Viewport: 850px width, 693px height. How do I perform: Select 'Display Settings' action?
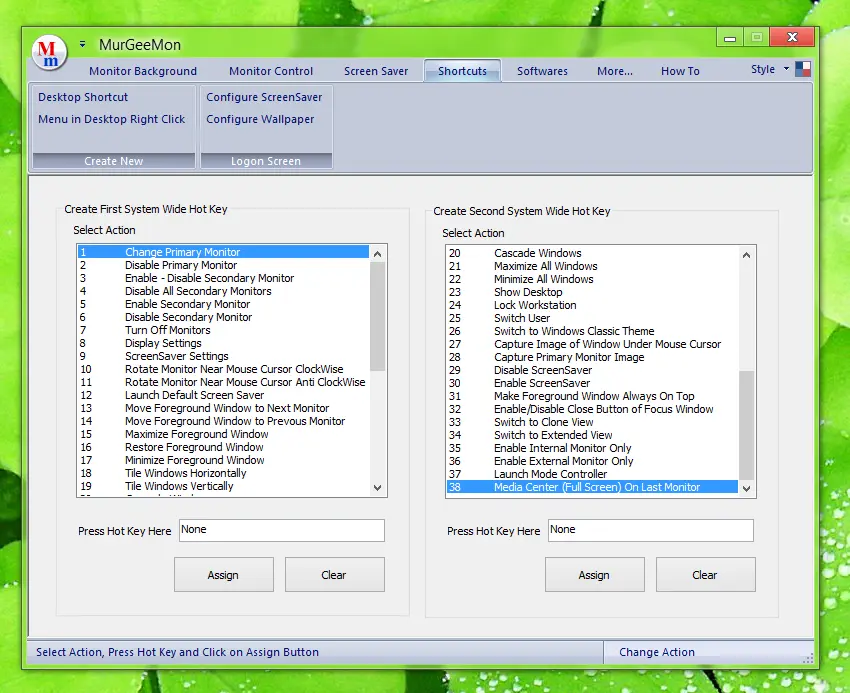pos(223,343)
